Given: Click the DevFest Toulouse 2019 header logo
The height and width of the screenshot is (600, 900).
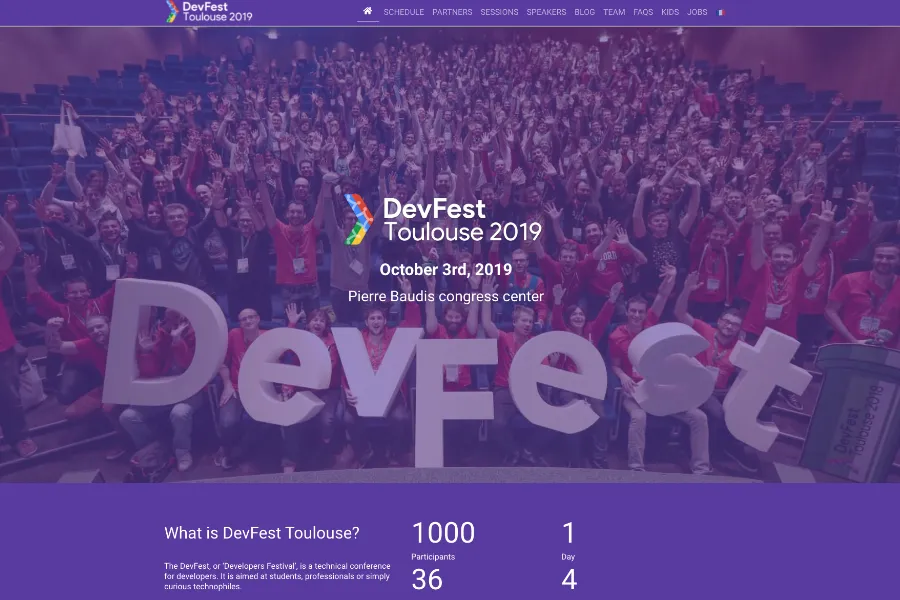Looking at the screenshot, I should click(x=210, y=12).
